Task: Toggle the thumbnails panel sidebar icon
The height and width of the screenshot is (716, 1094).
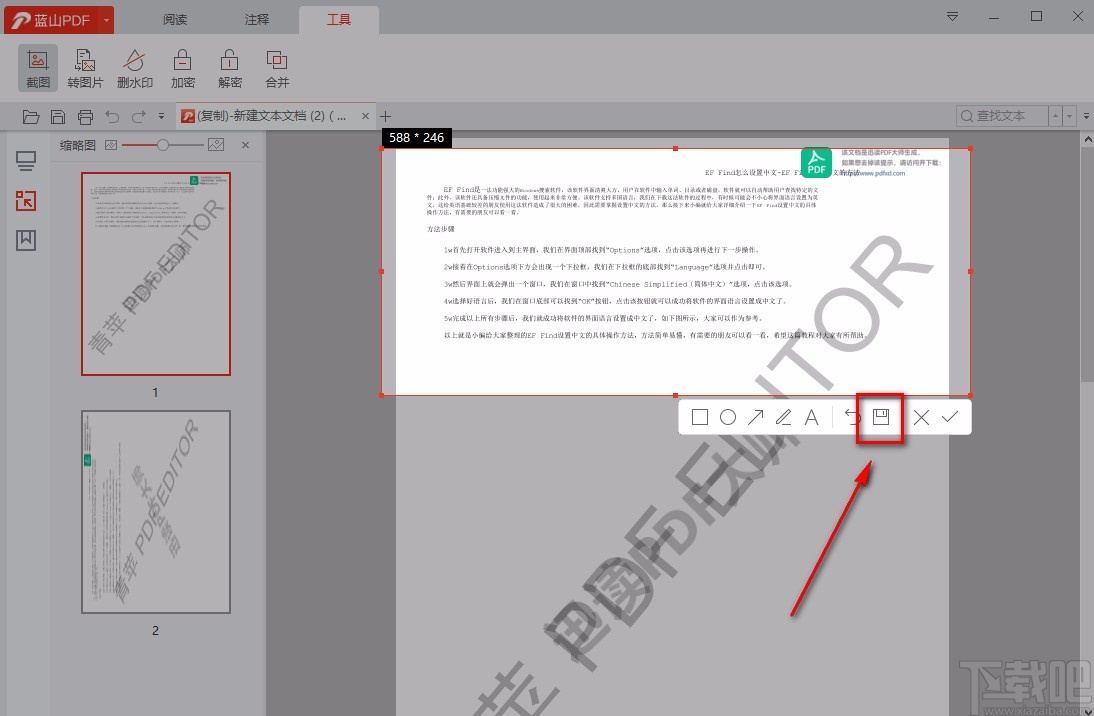Action: point(26,201)
